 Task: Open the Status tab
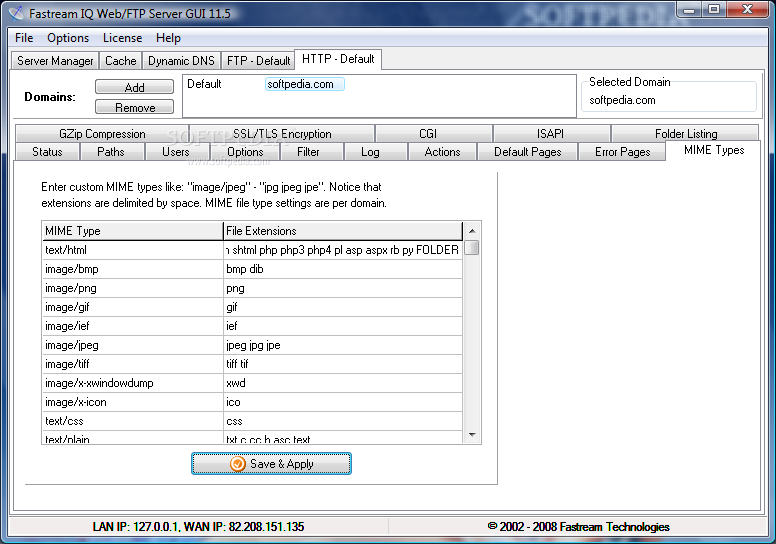tap(48, 151)
